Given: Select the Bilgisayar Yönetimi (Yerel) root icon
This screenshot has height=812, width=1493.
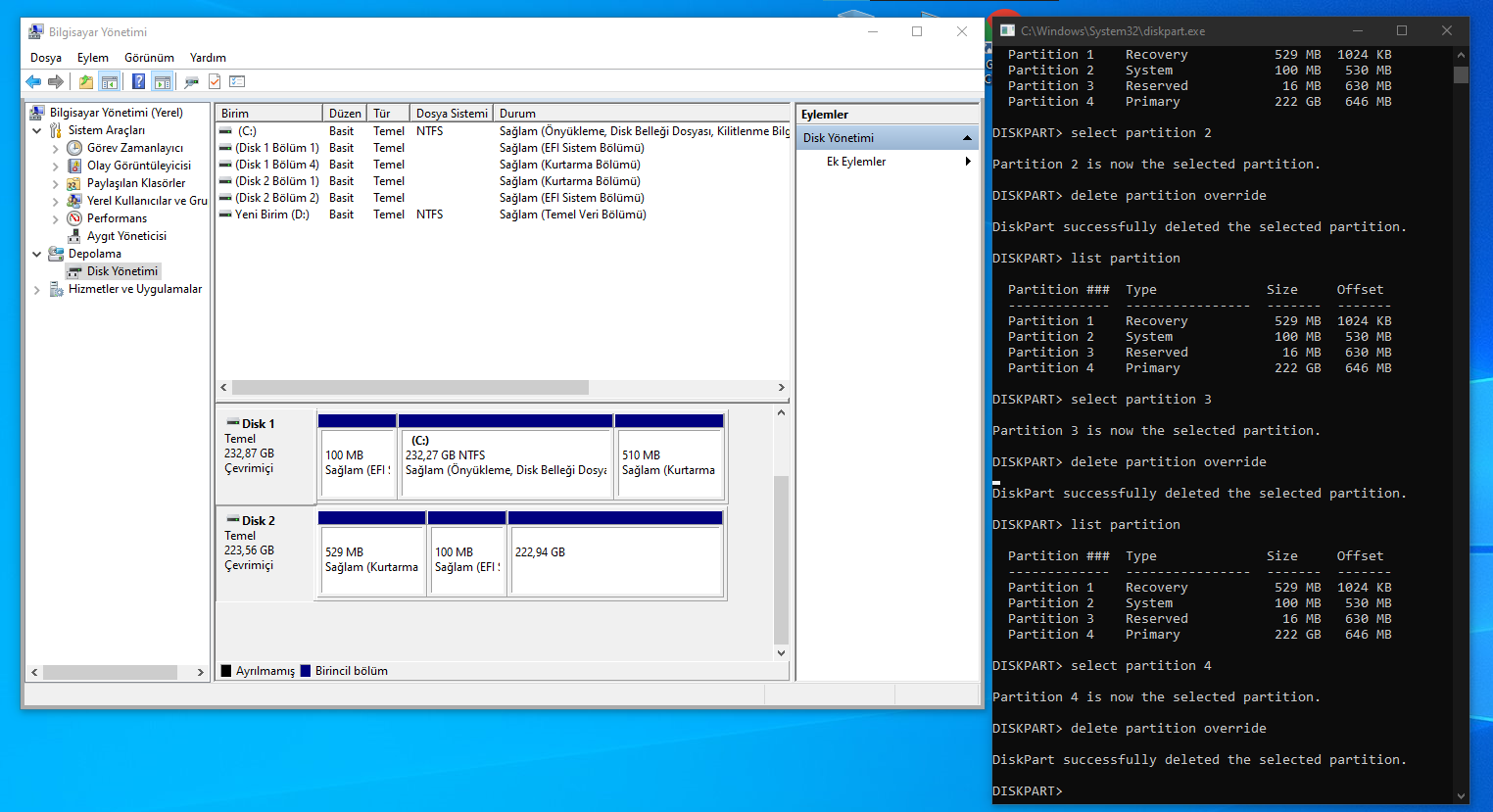Looking at the screenshot, I should [x=37, y=113].
